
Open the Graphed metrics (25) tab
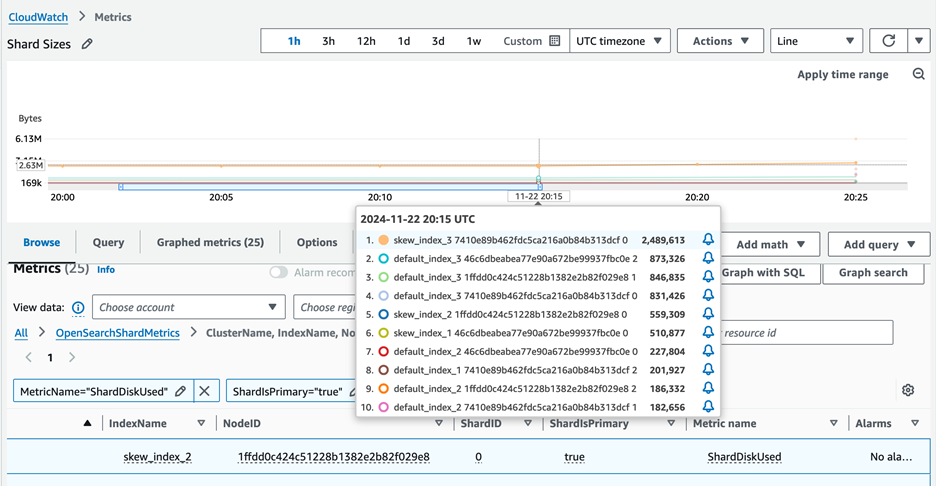[x=210, y=242]
